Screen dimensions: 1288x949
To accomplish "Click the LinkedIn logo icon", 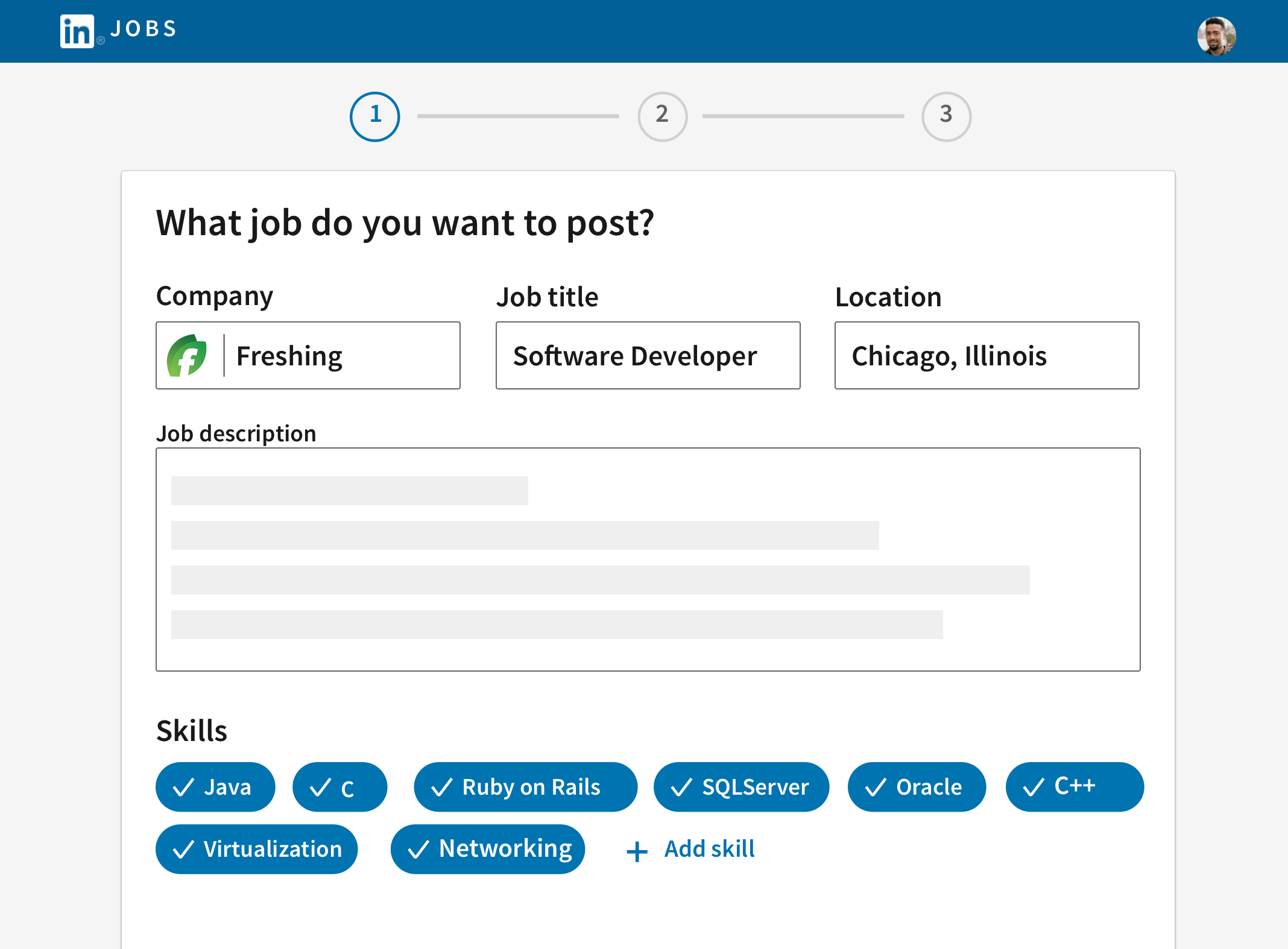I will click(77, 31).
